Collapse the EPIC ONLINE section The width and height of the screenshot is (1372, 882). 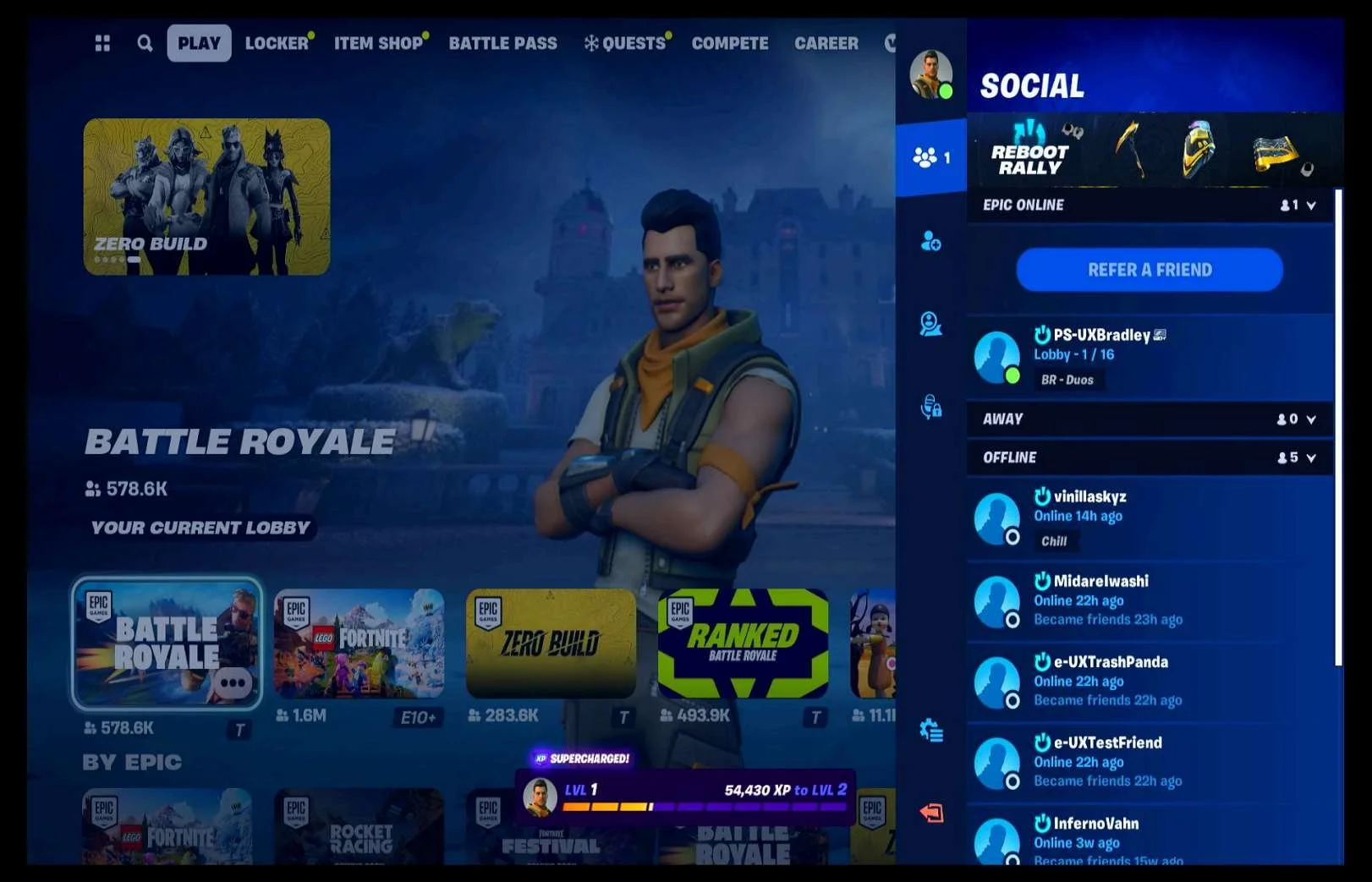coord(1150,205)
